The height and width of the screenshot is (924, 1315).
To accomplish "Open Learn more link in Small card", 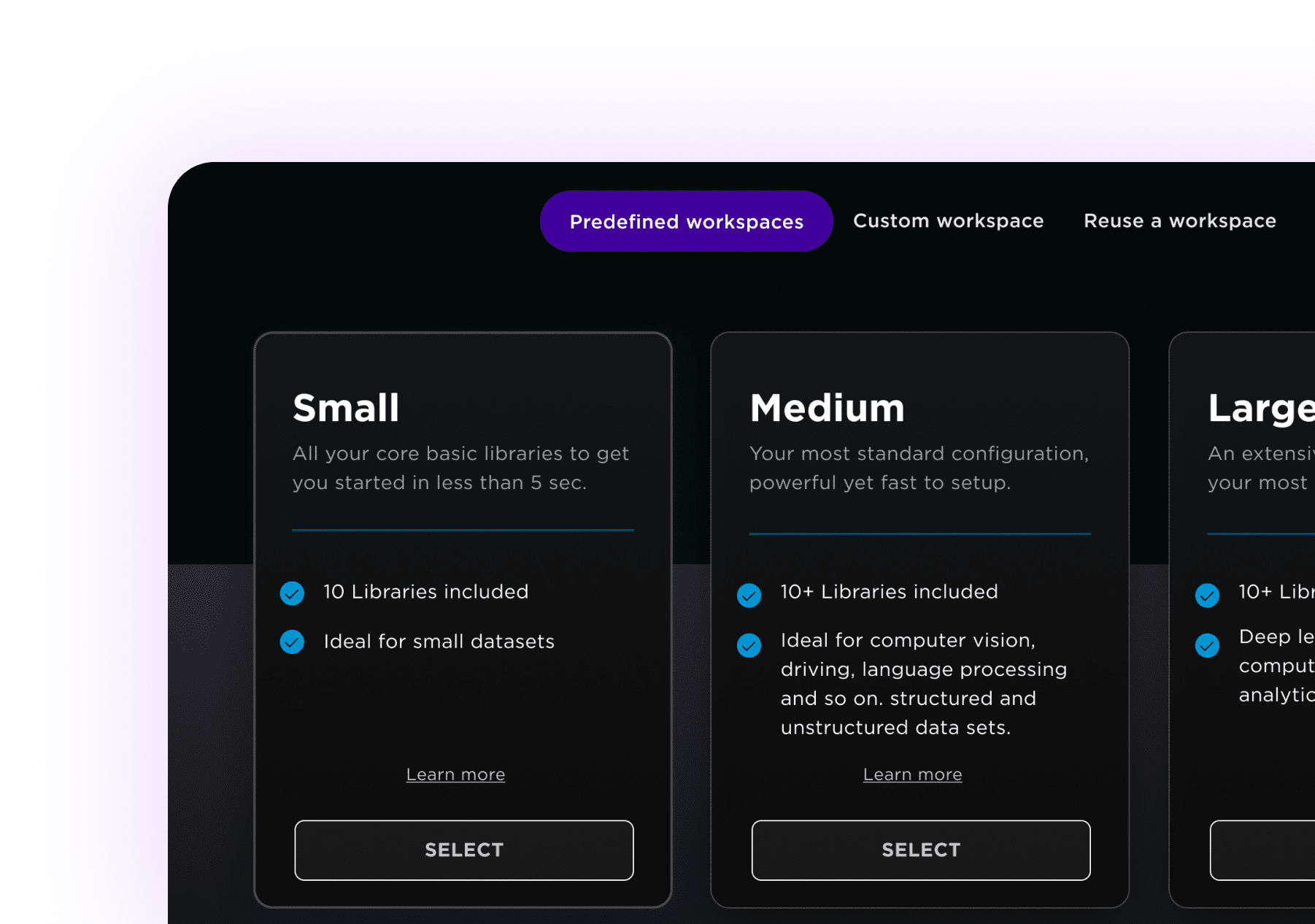I will click(x=455, y=774).
